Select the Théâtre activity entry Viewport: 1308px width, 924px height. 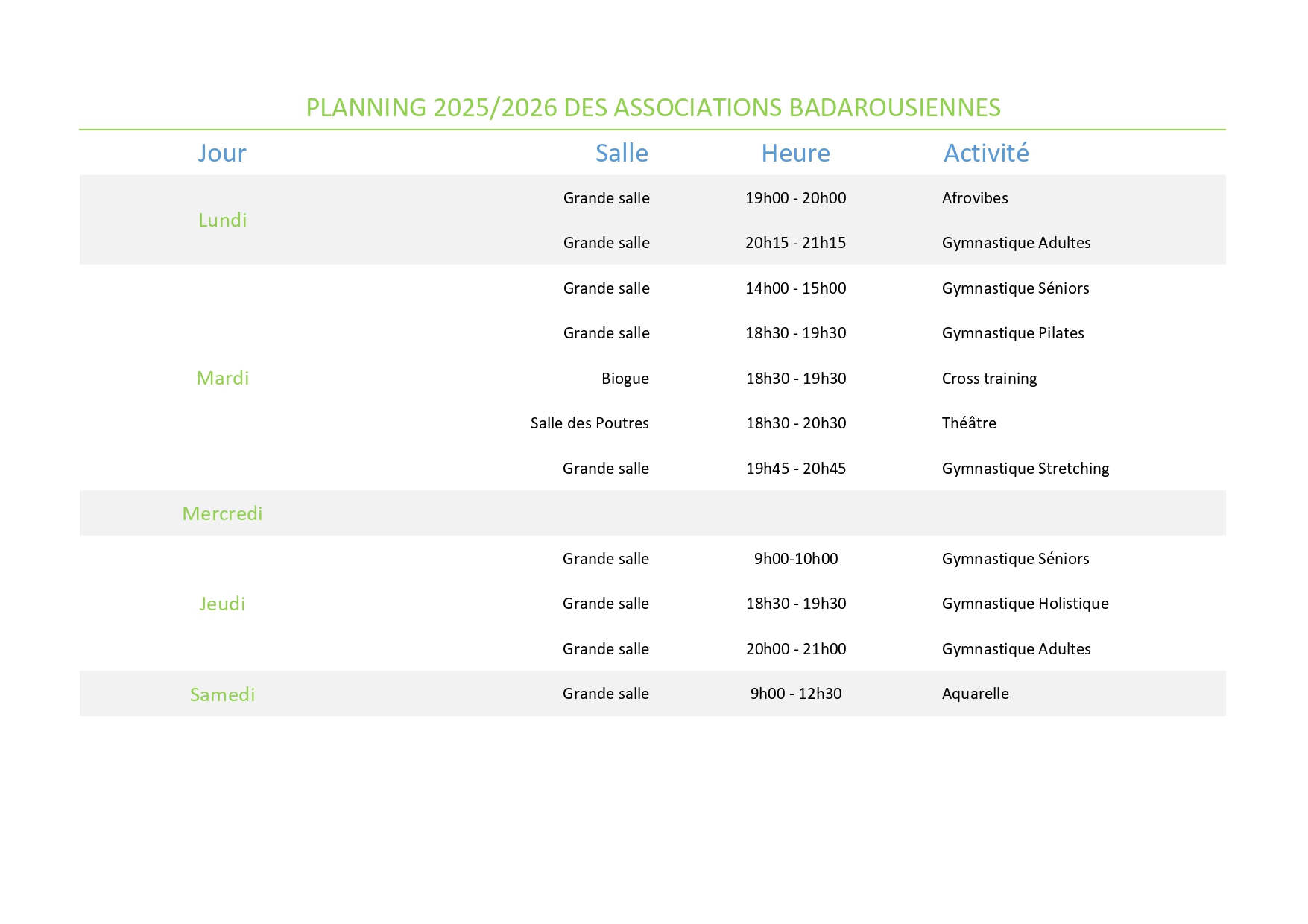(969, 423)
